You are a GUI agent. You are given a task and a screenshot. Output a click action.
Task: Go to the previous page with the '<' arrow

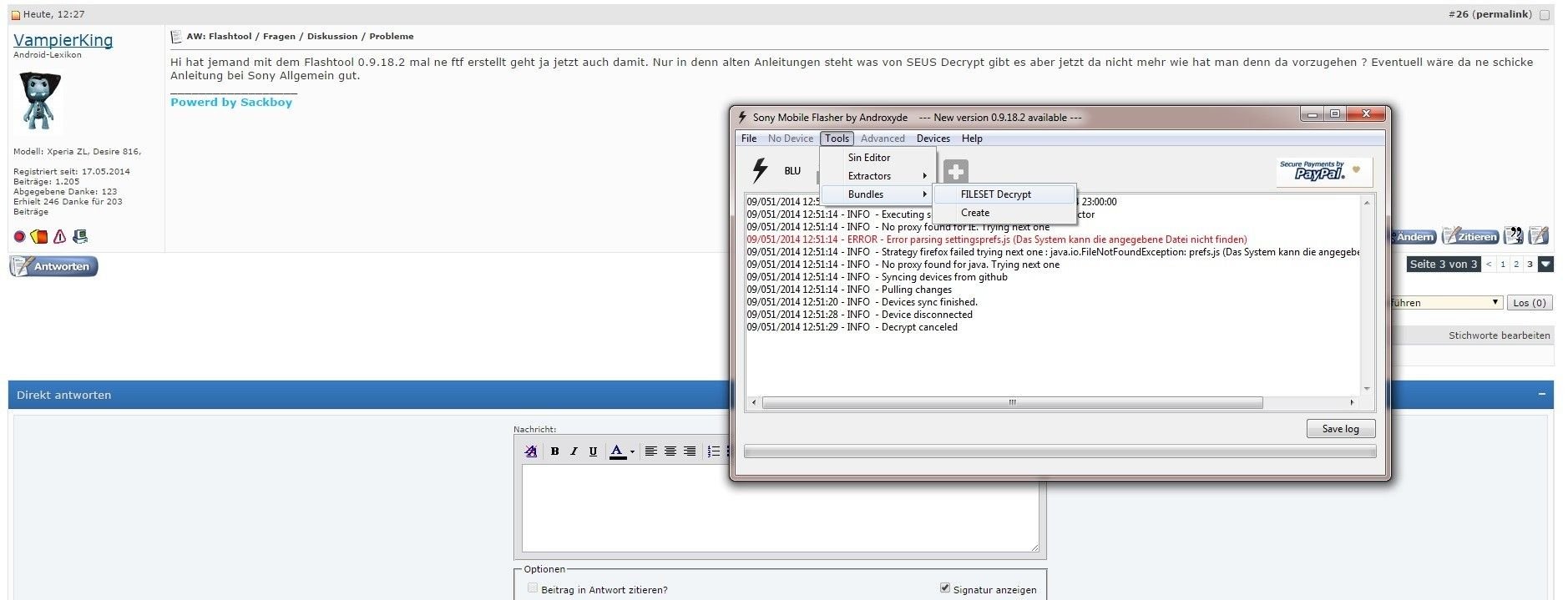pos(1489,265)
